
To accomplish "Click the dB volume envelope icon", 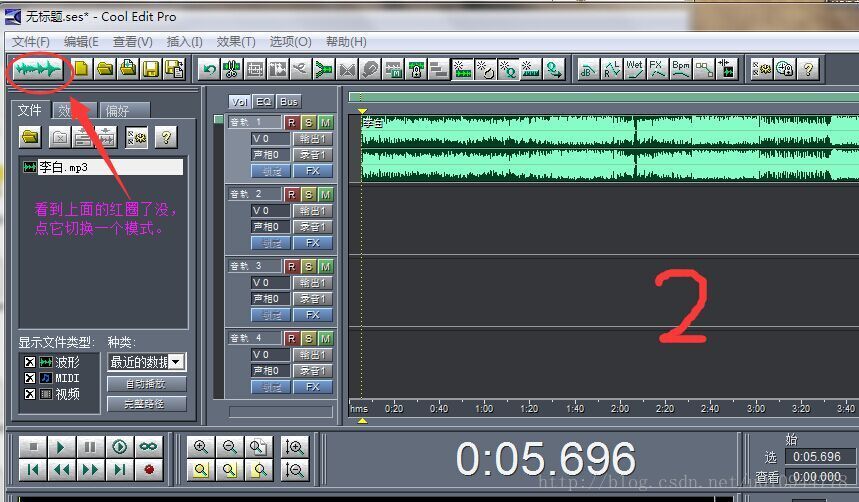I will [588, 70].
